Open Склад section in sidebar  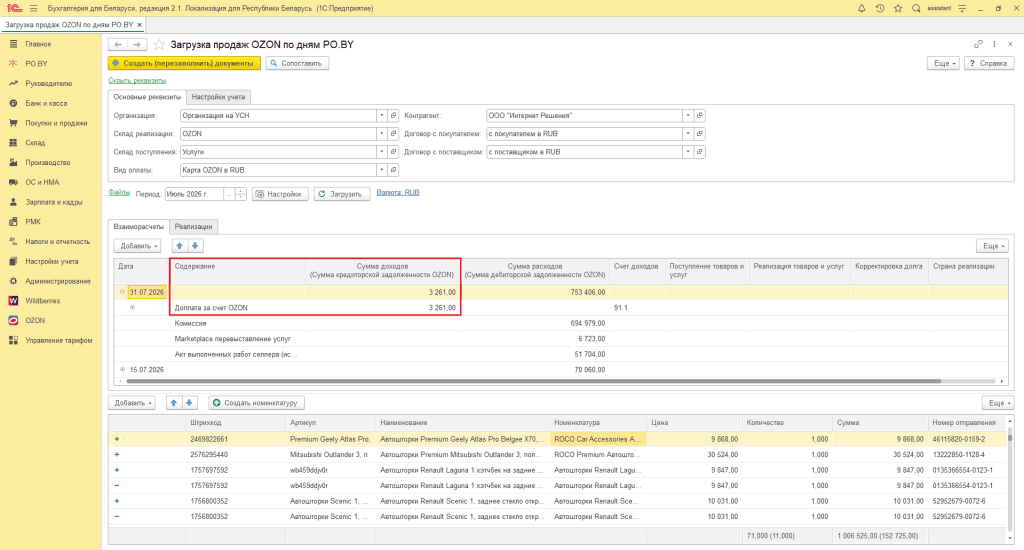click(x=35, y=142)
